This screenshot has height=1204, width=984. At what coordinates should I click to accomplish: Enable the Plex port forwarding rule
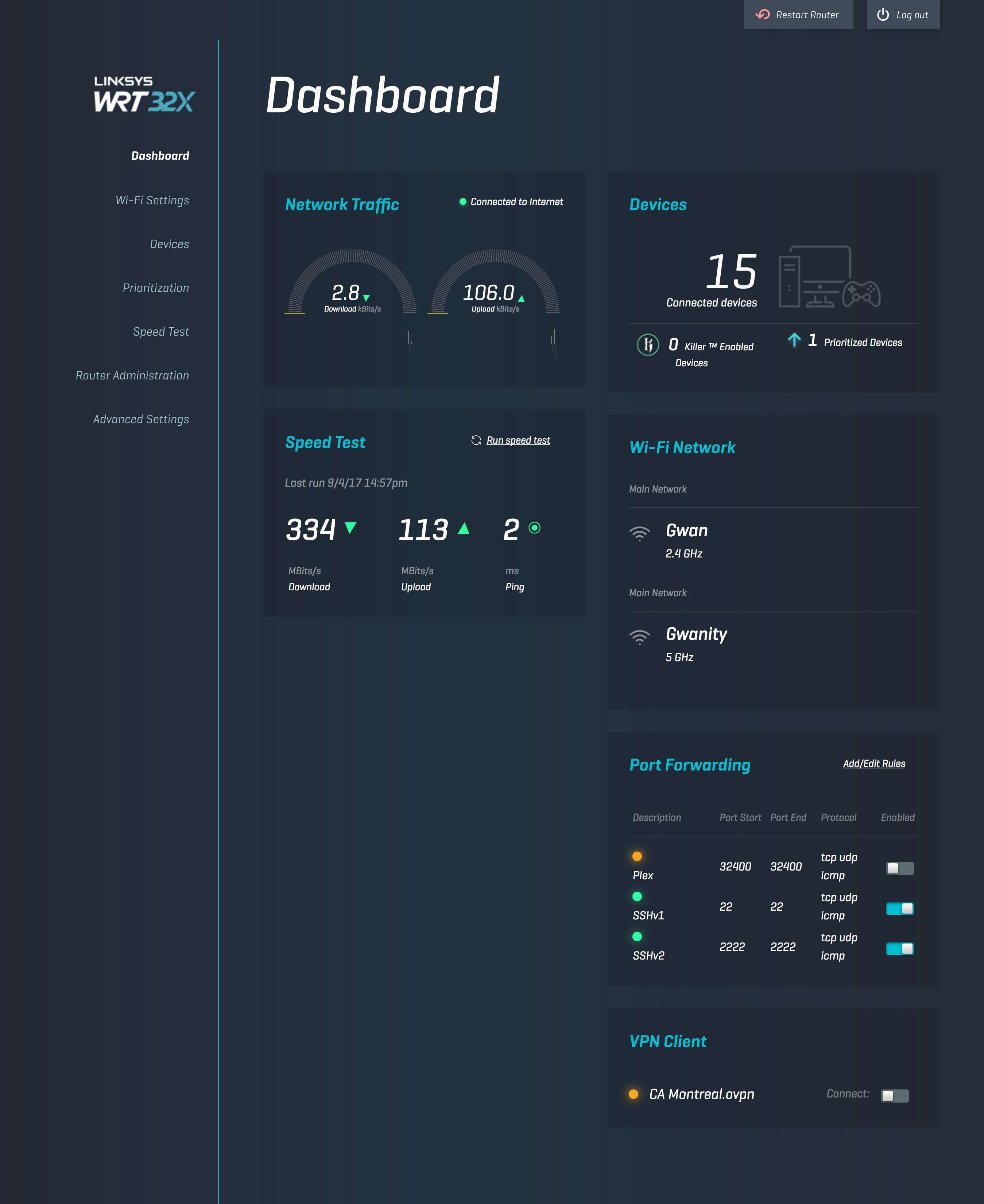(899, 868)
